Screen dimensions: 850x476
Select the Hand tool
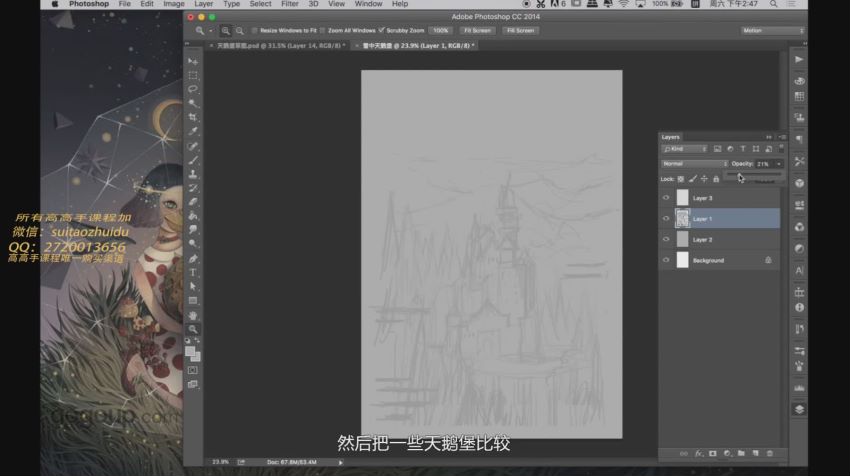193,315
